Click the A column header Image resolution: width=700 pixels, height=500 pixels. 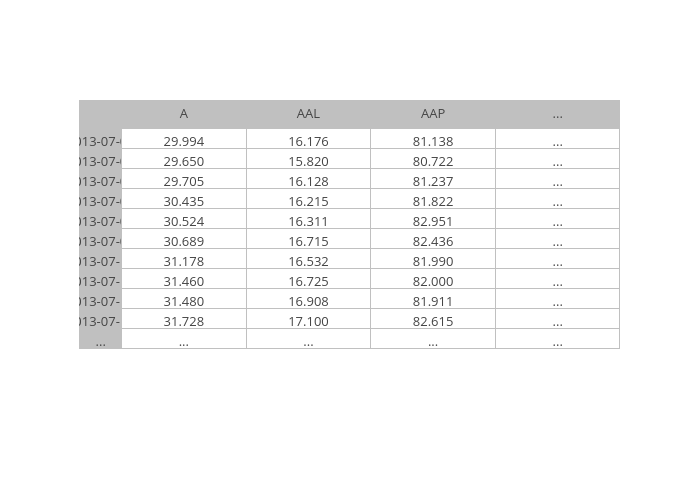(184, 114)
